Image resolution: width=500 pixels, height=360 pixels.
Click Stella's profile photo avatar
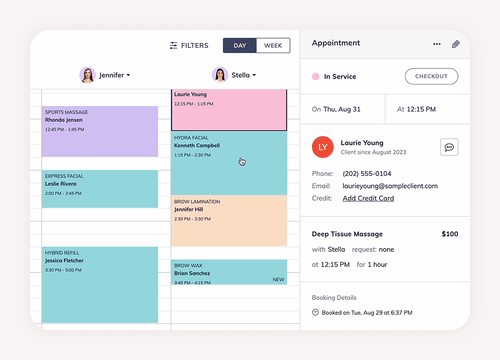pos(220,75)
